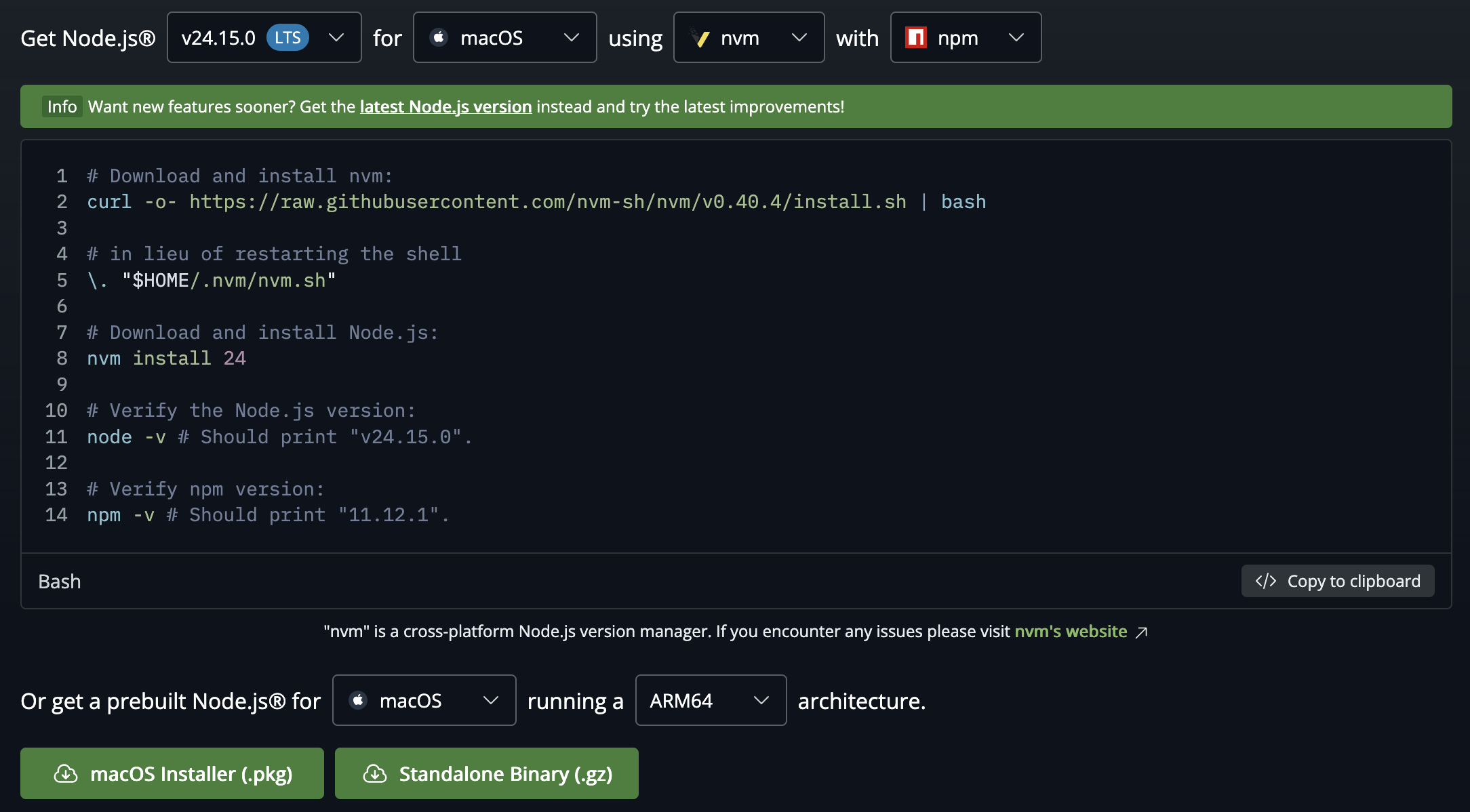The height and width of the screenshot is (812, 1470).
Task: Click chevron arrow of version dropdown
Action: (336, 38)
